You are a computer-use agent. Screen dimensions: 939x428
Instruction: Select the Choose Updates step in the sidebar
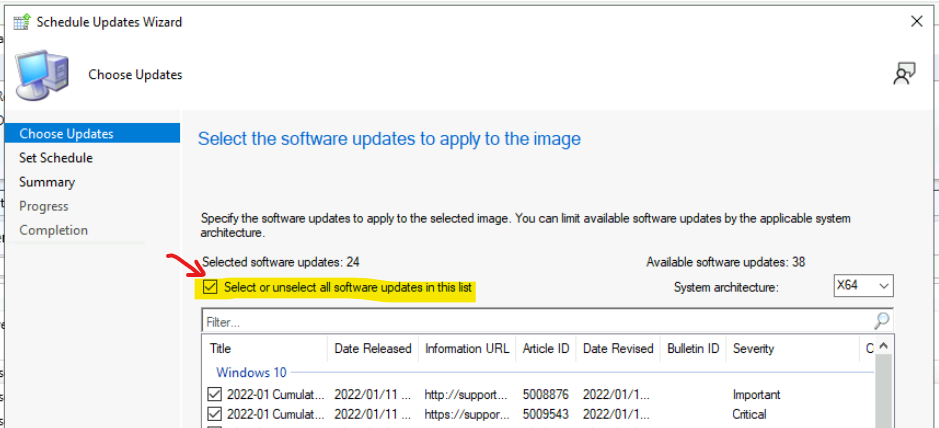(x=66, y=134)
